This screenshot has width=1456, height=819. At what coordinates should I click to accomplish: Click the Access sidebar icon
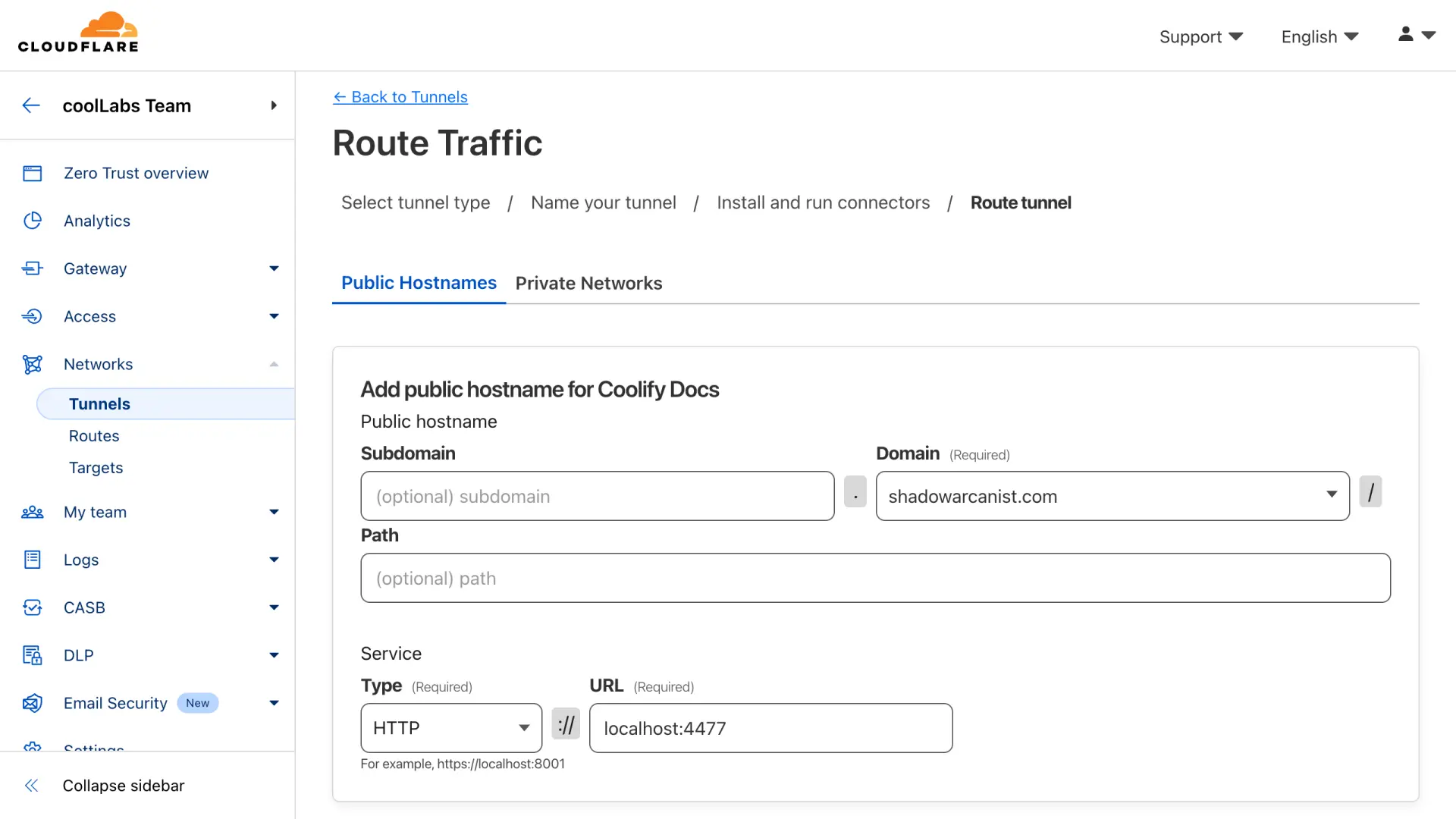click(32, 316)
